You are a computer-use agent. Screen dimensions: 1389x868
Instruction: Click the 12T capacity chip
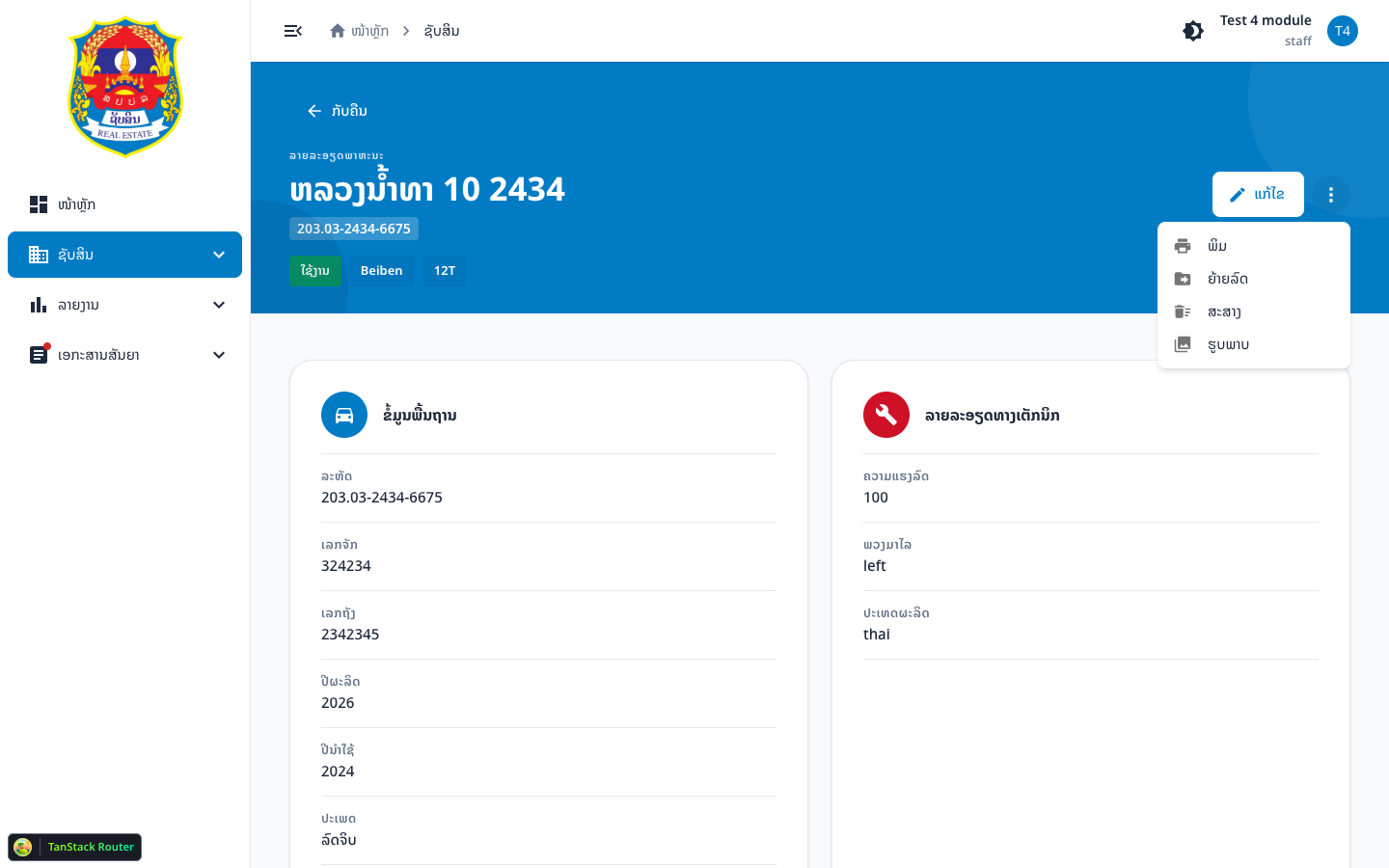click(445, 271)
